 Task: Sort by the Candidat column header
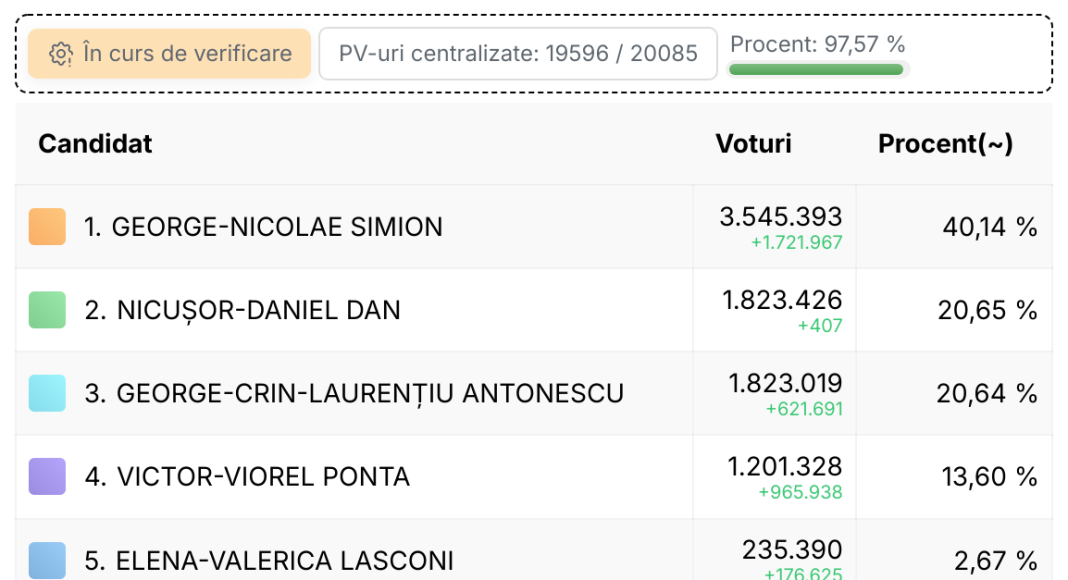[x=95, y=144]
